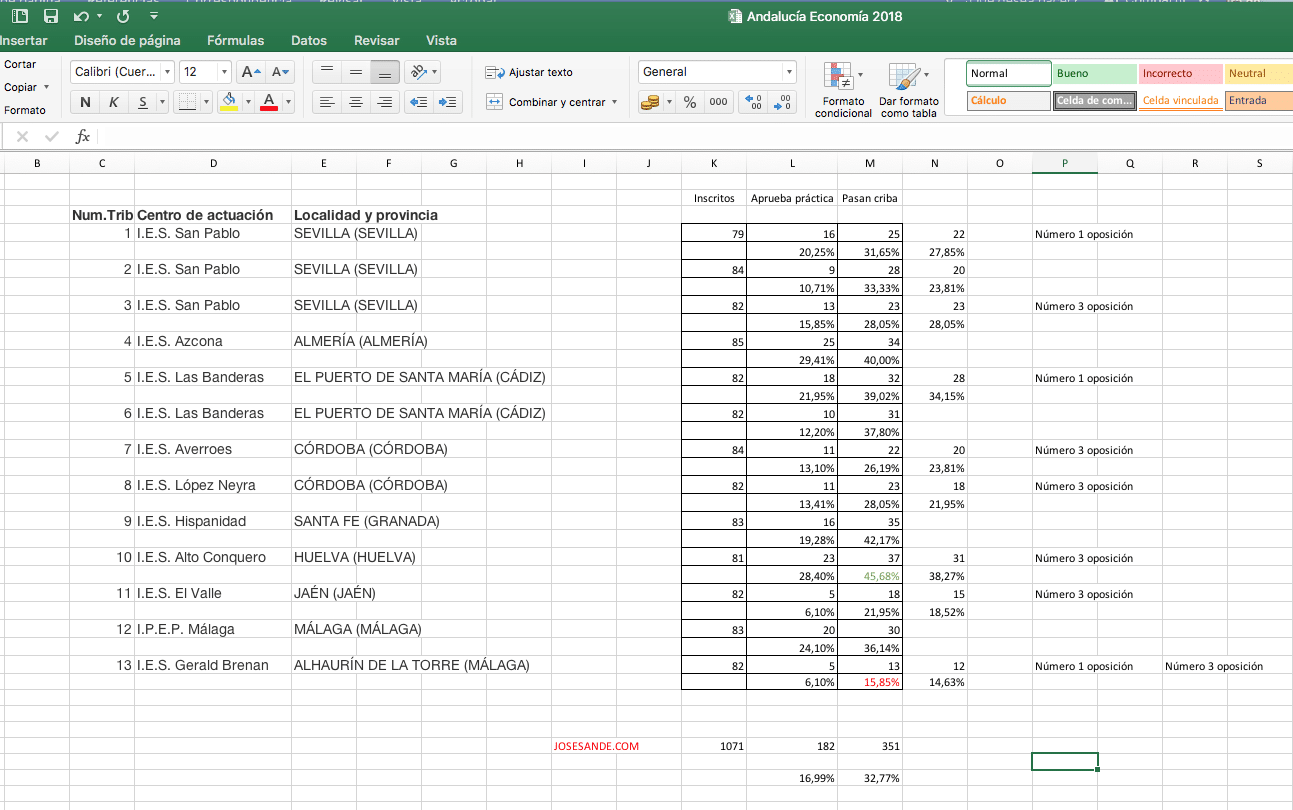Screen dimensions: 1293x810
Task: Apply percent style icon
Action: [690, 102]
